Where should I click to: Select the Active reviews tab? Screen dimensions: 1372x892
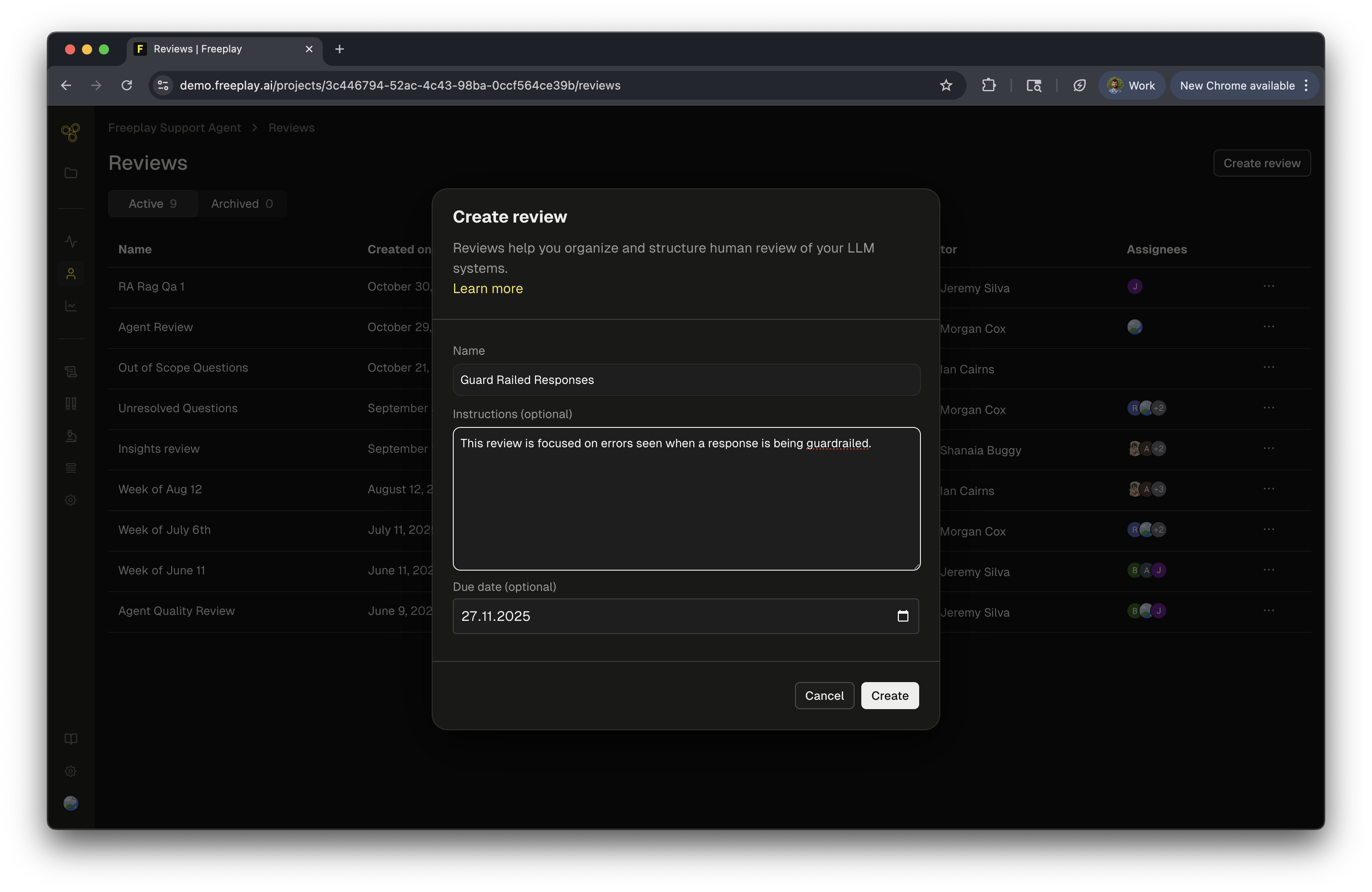(152, 204)
